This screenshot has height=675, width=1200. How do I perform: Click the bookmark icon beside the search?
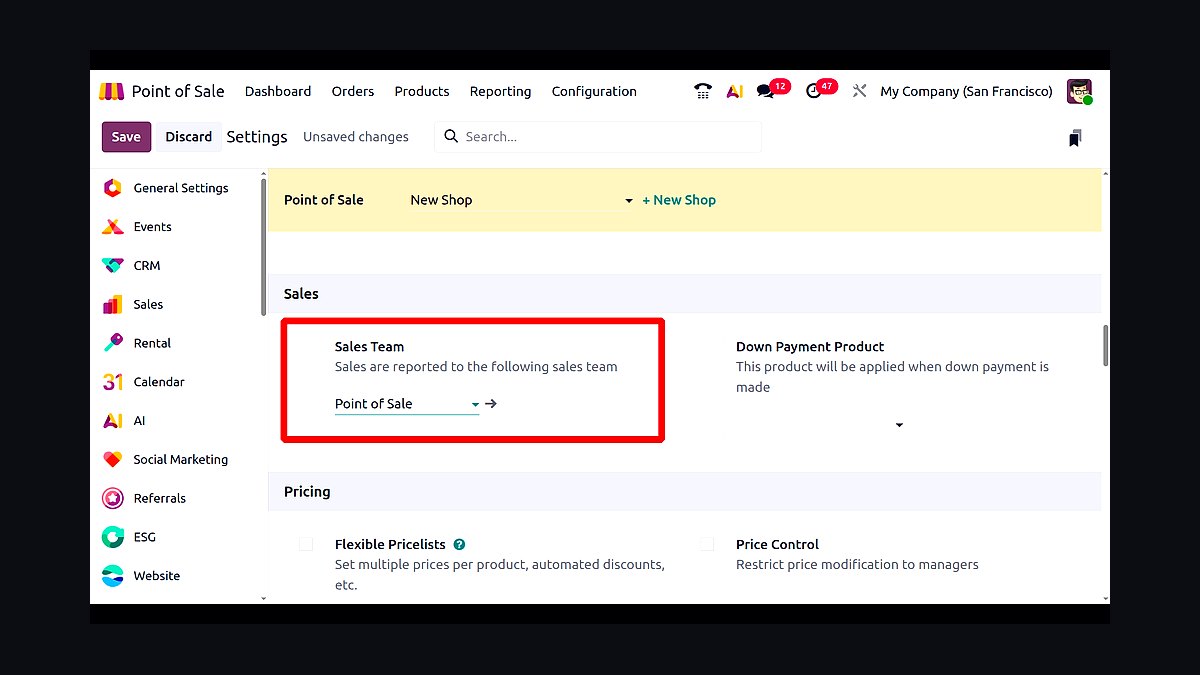pos(1075,138)
